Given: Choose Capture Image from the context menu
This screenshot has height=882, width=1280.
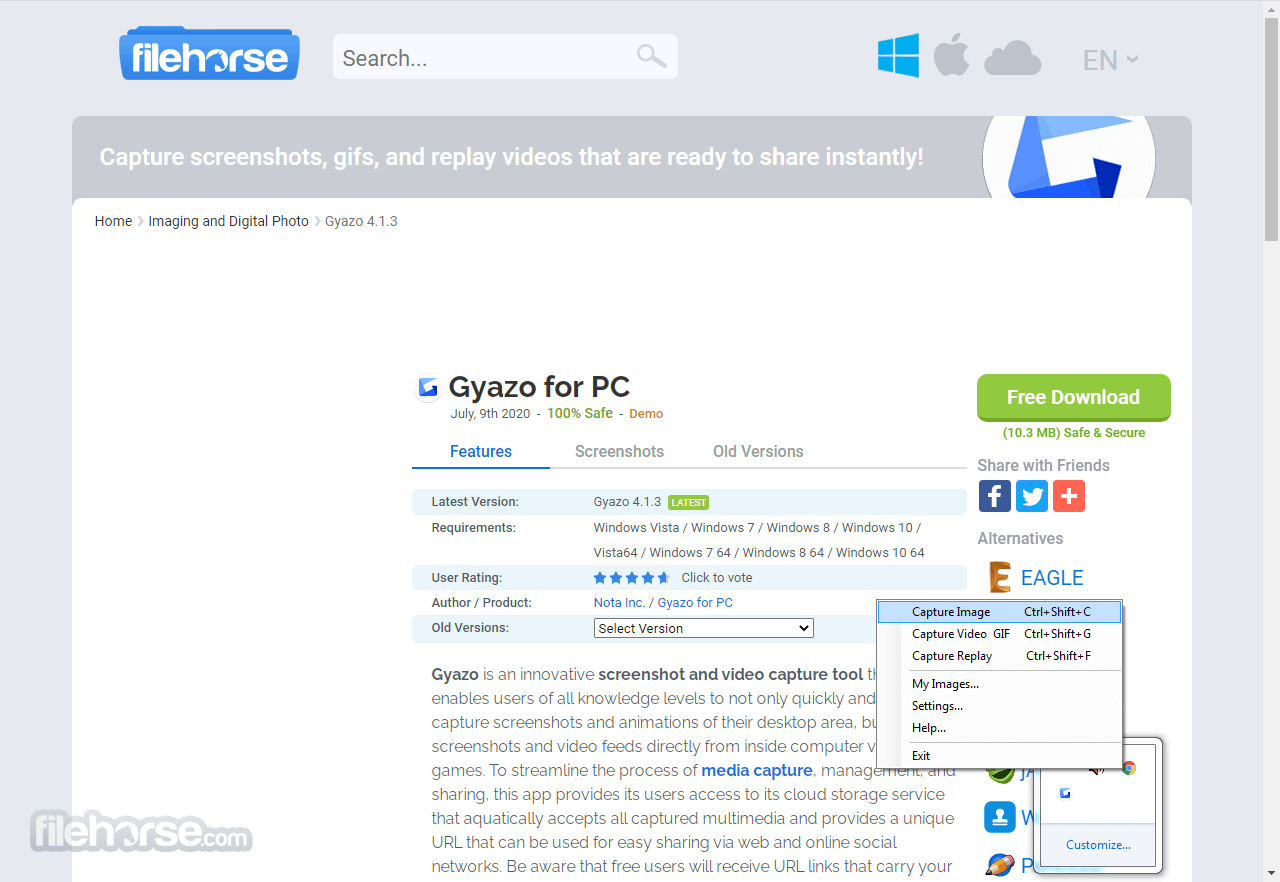Looking at the screenshot, I should click(999, 612).
